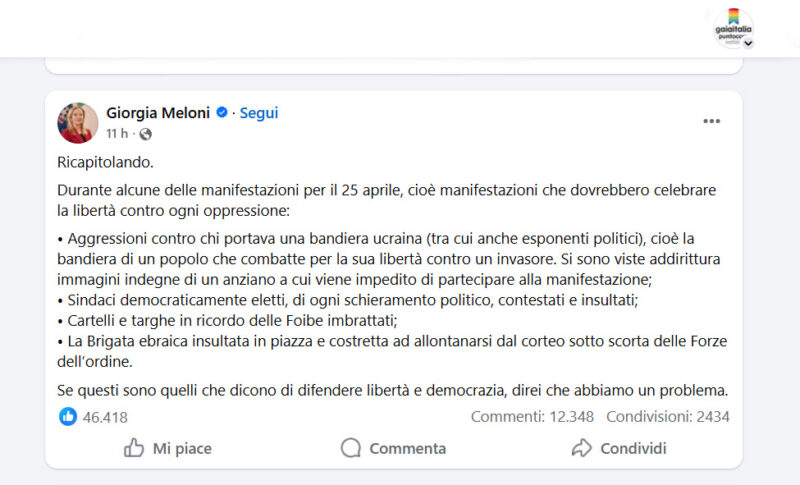Viewport: 800px width, 485px height.
Task: View the 46.418 reactions count
Action: point(105,417)
